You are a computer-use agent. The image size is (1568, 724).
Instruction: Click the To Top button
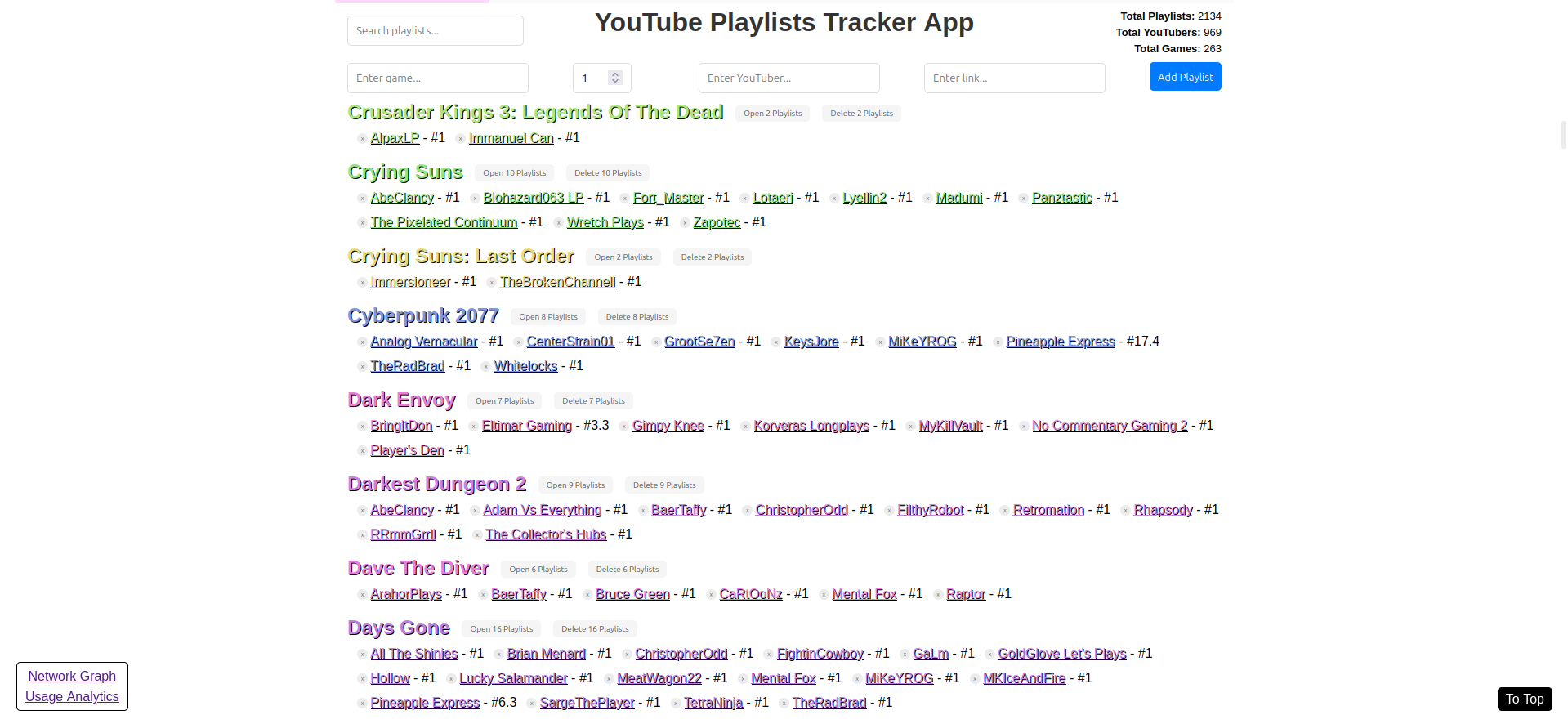[x=1523, y=699]
